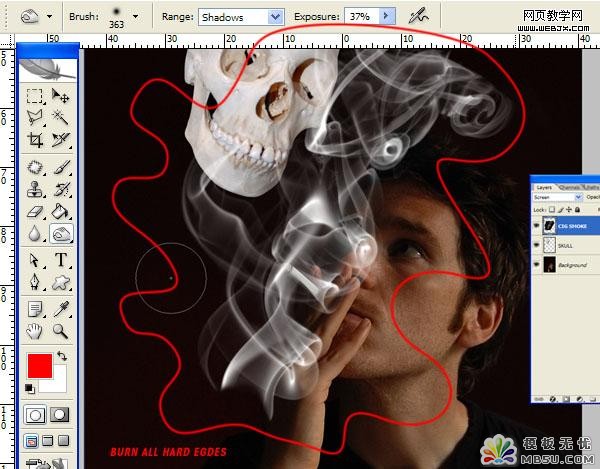Reset to default black and white colors
This screenshot has width=600, height=469.
pyautogui.click(x=30, y=389)
